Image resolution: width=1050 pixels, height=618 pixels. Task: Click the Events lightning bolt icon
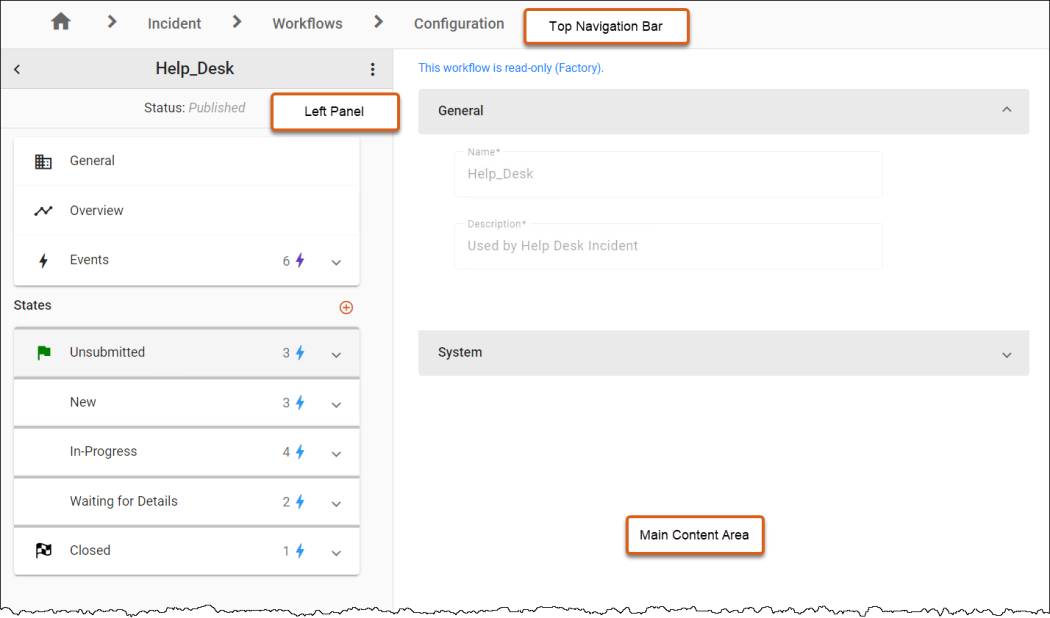pyautogui.click(x=43, y=259)
